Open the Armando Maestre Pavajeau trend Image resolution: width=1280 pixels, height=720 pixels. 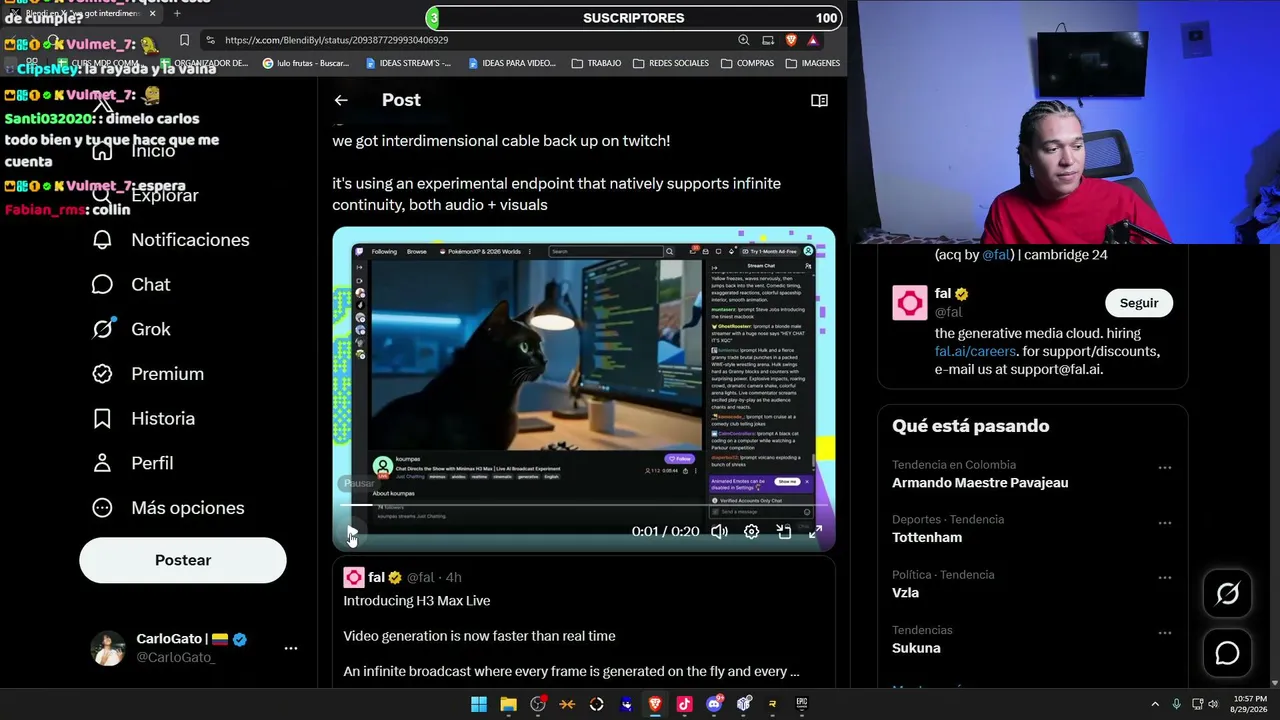pos(980,483)
